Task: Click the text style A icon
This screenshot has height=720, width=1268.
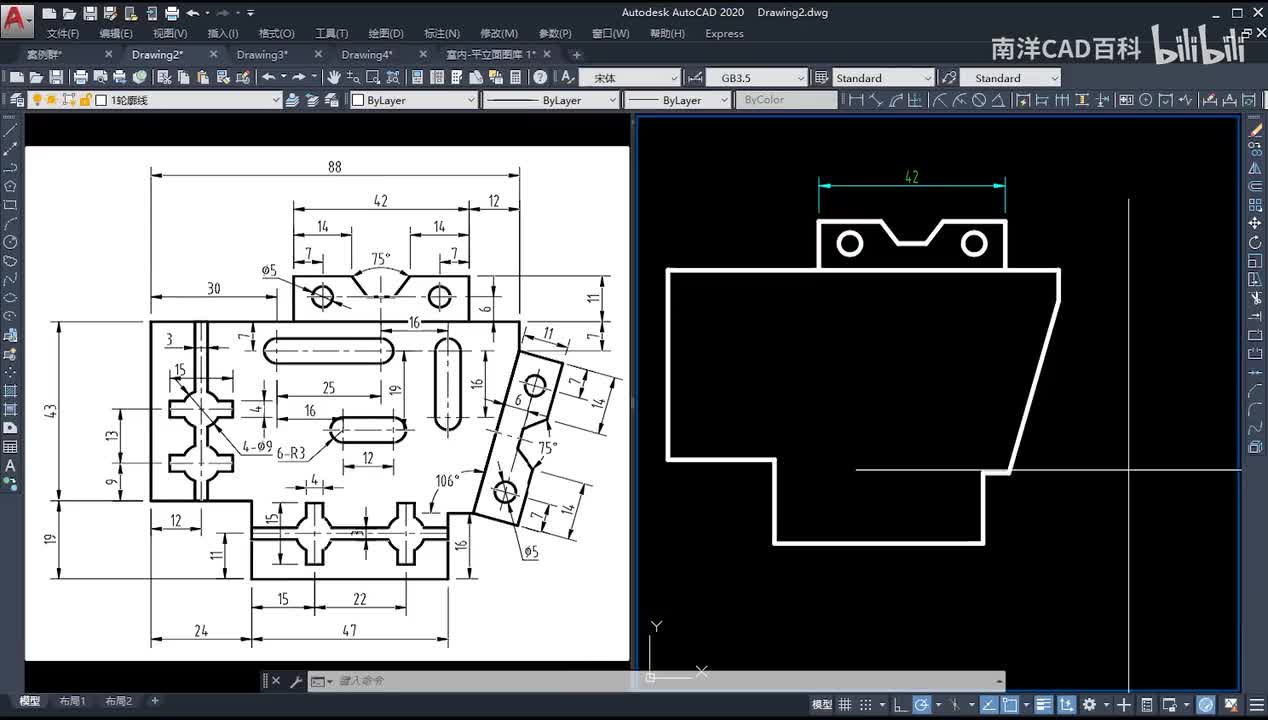Action: click(x=567, y=77)
